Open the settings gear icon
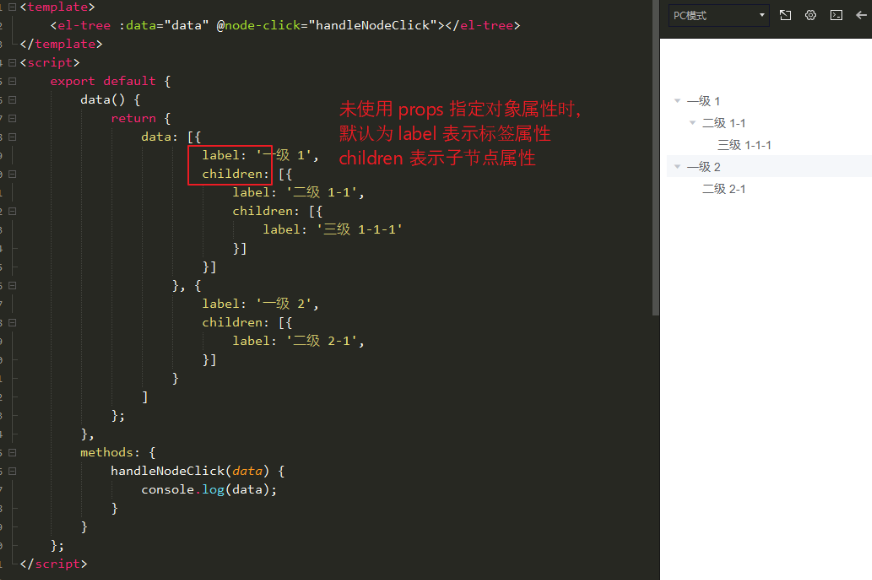Viewport: 872px width, 580px height. pos(810,15)
